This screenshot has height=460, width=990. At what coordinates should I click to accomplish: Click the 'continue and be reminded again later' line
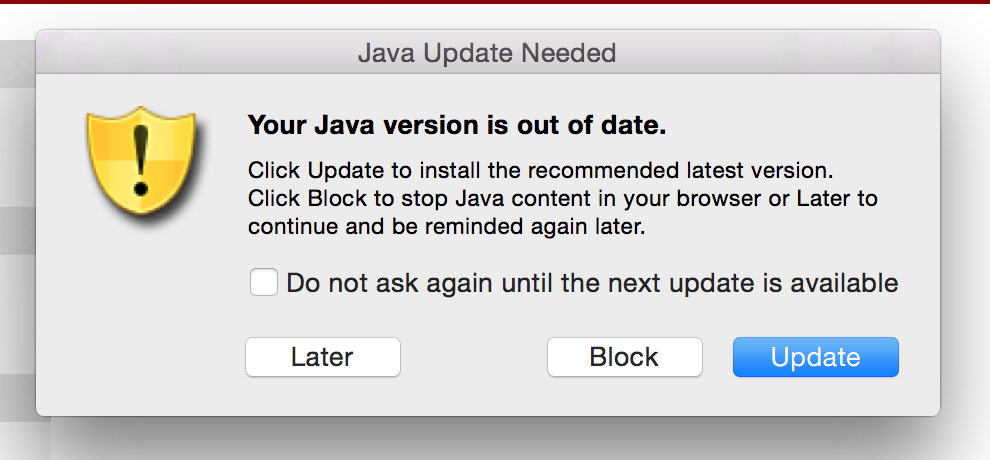coord(447,227)
